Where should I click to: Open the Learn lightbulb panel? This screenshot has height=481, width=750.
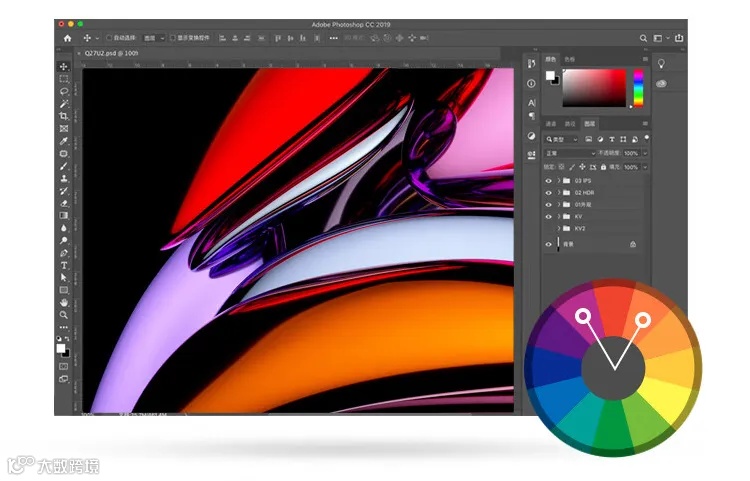coord(662,64)
